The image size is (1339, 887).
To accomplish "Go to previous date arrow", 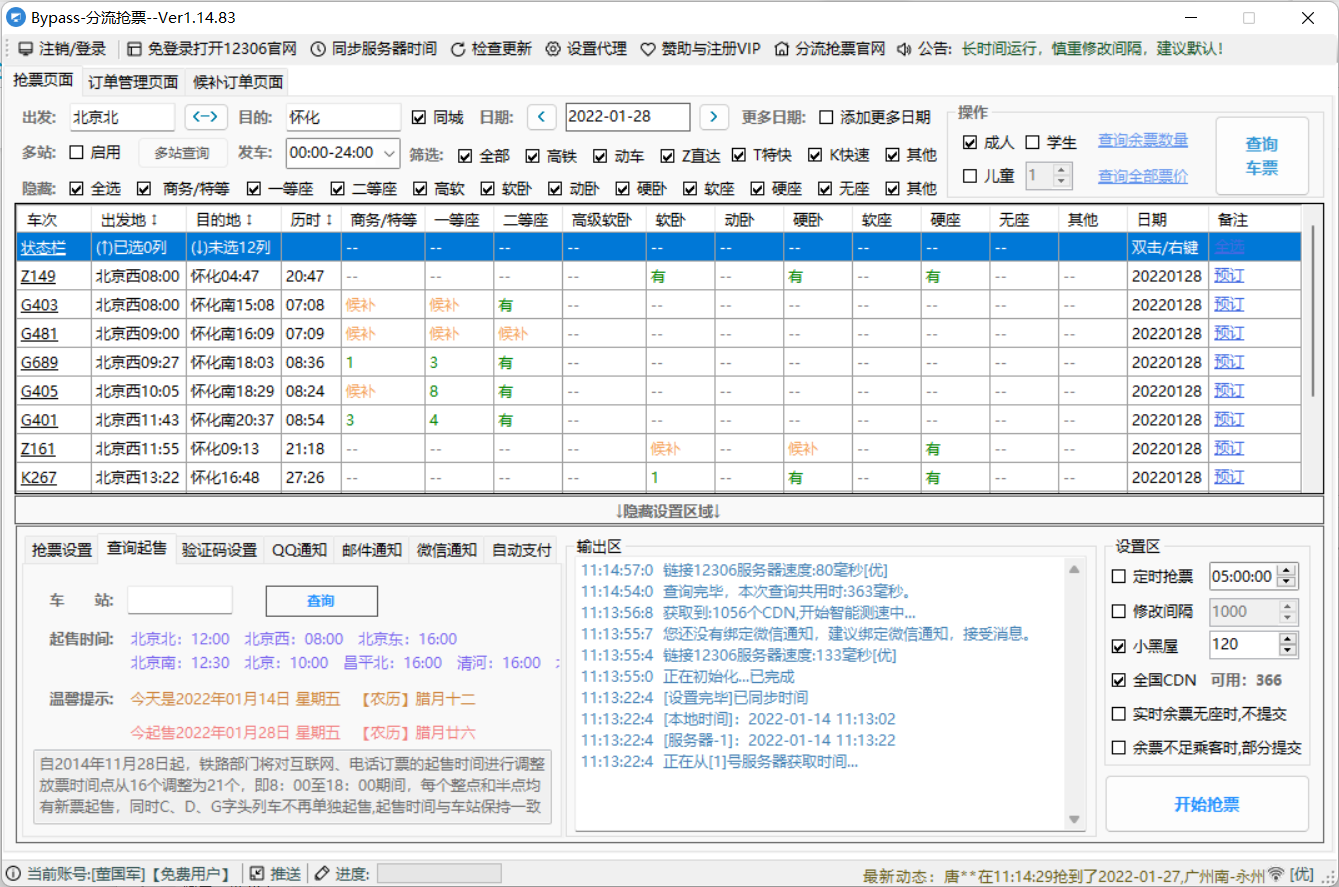I will coord(541,117).
